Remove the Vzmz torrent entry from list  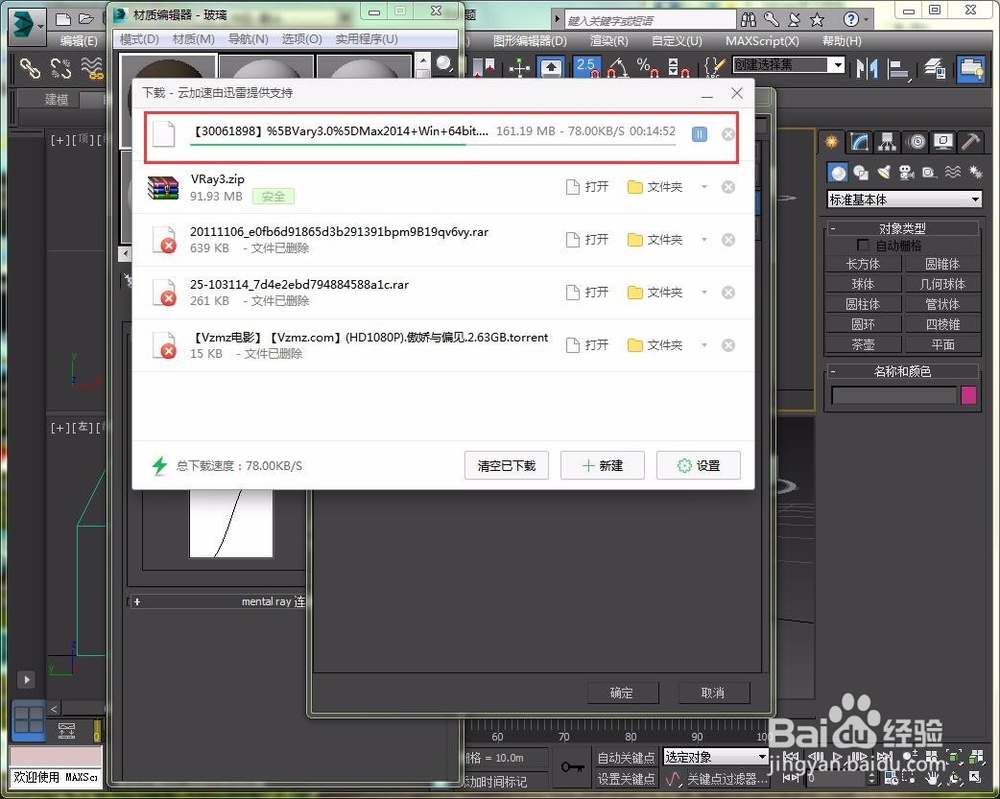[x=728, y=345]
